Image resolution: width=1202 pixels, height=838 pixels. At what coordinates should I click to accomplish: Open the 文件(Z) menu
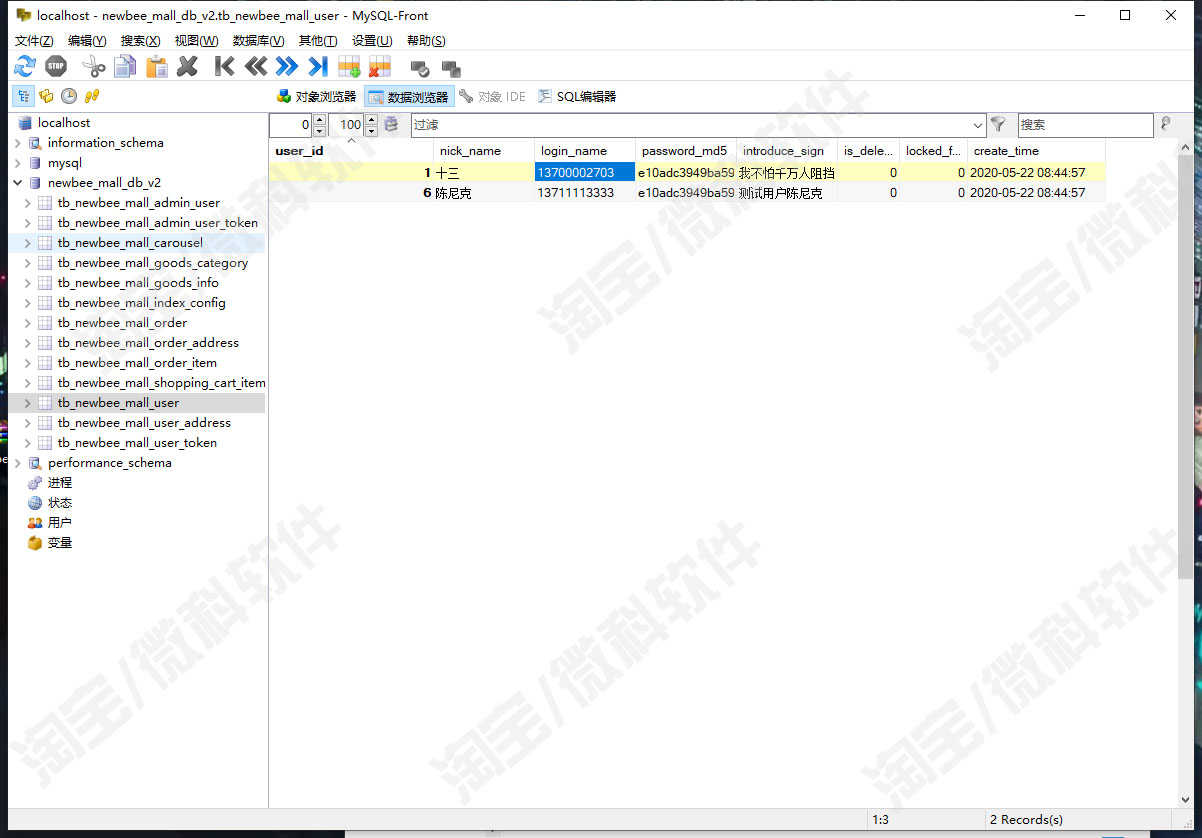pos(34,40)
